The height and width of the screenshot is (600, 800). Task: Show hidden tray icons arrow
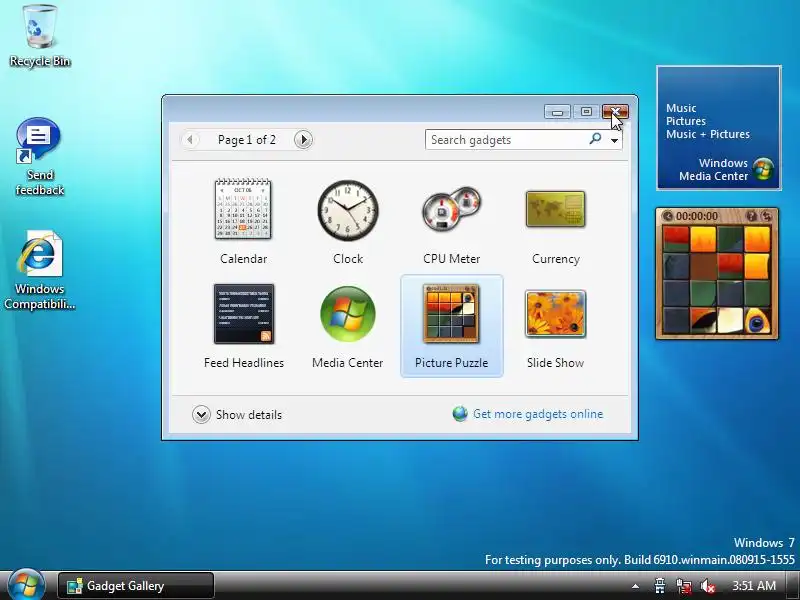point(635,586)
